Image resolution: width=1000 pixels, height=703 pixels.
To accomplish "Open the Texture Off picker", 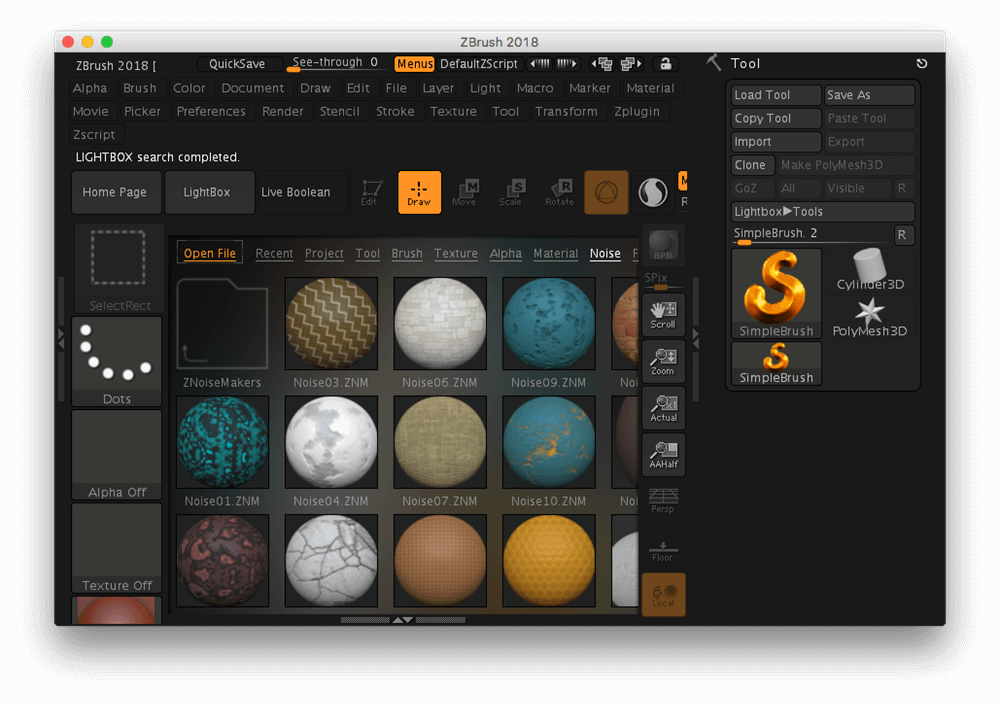I will pyautogui.click(x=117, y=548).
